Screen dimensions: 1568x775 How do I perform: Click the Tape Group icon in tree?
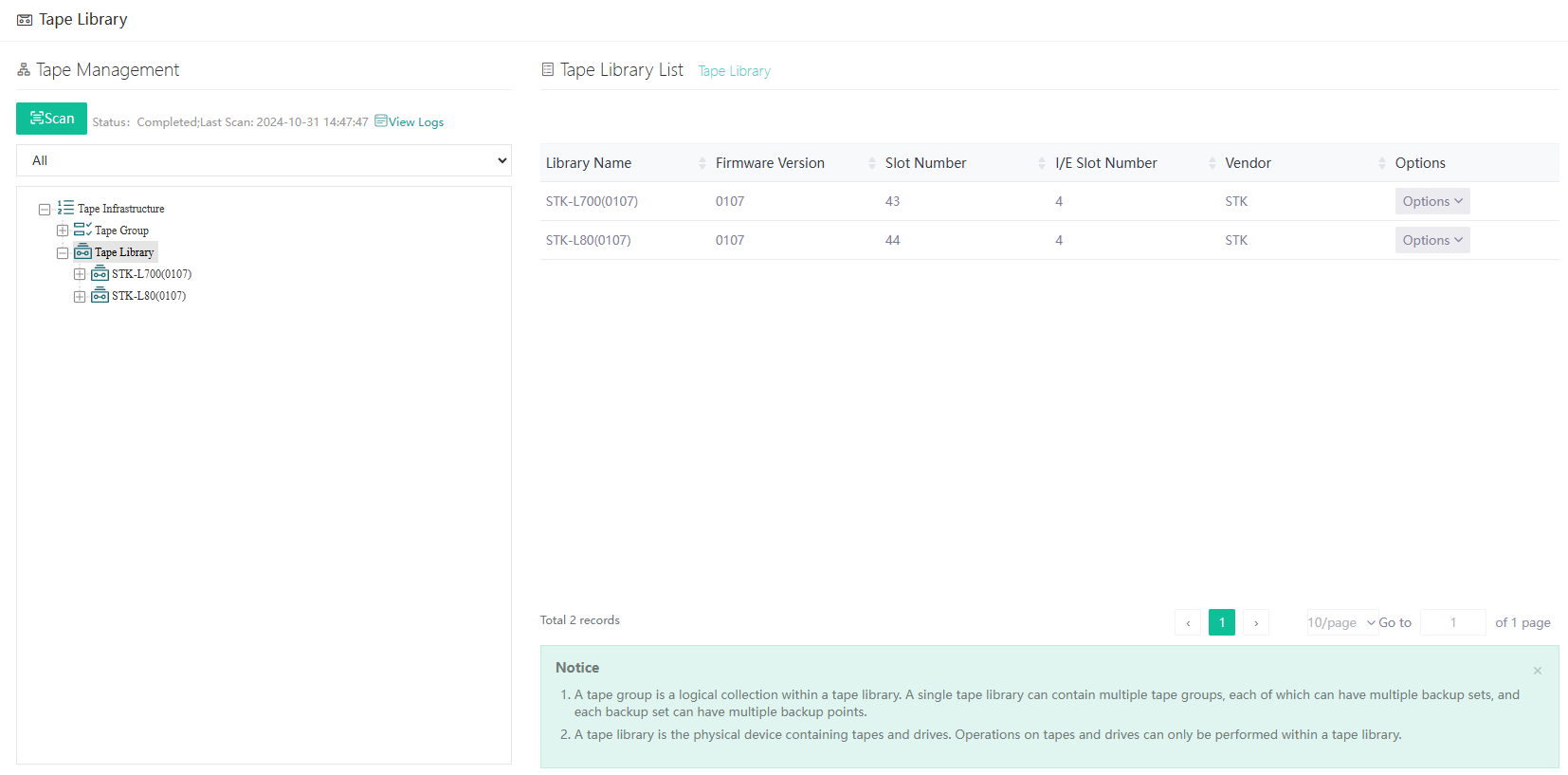82,230
